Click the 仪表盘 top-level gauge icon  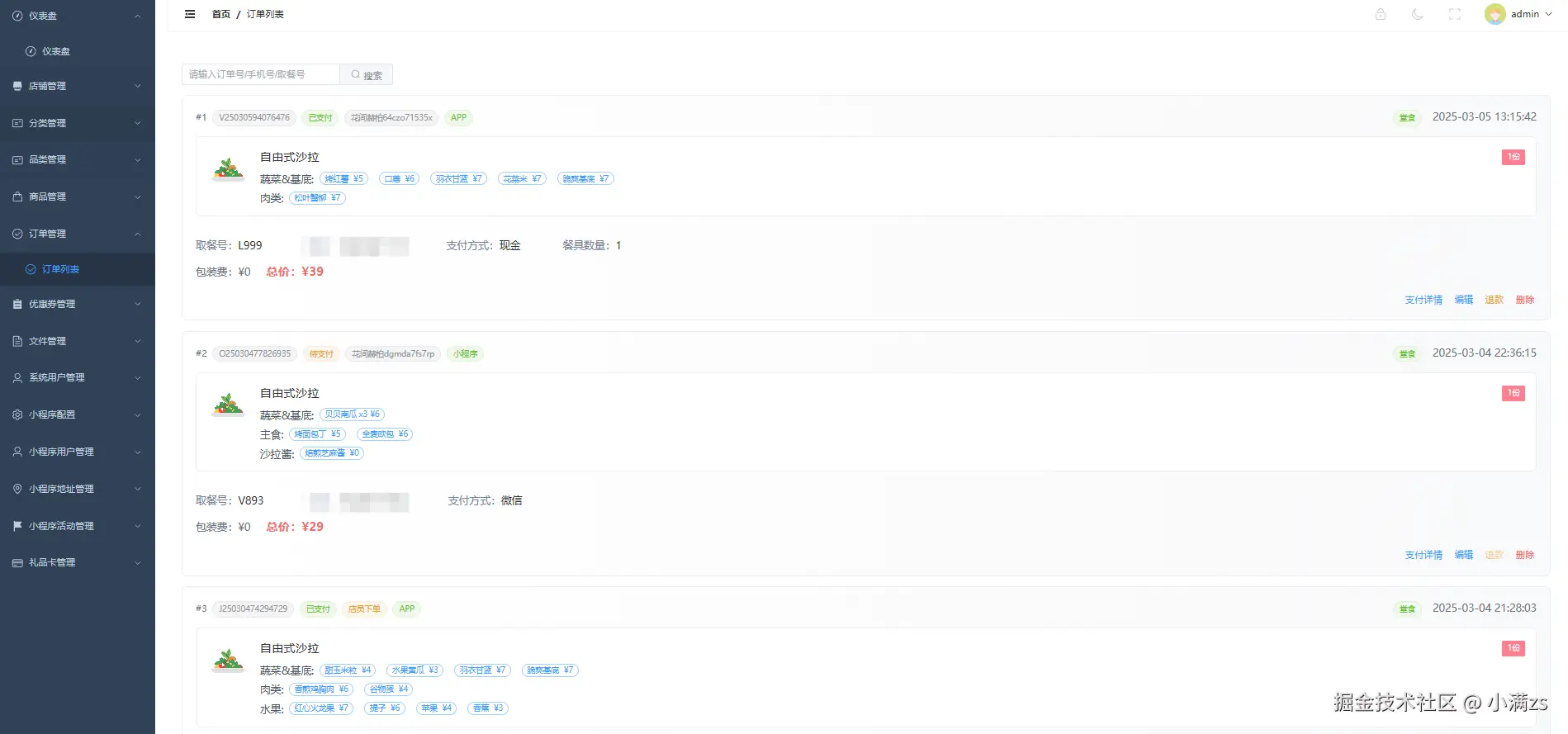17,16
